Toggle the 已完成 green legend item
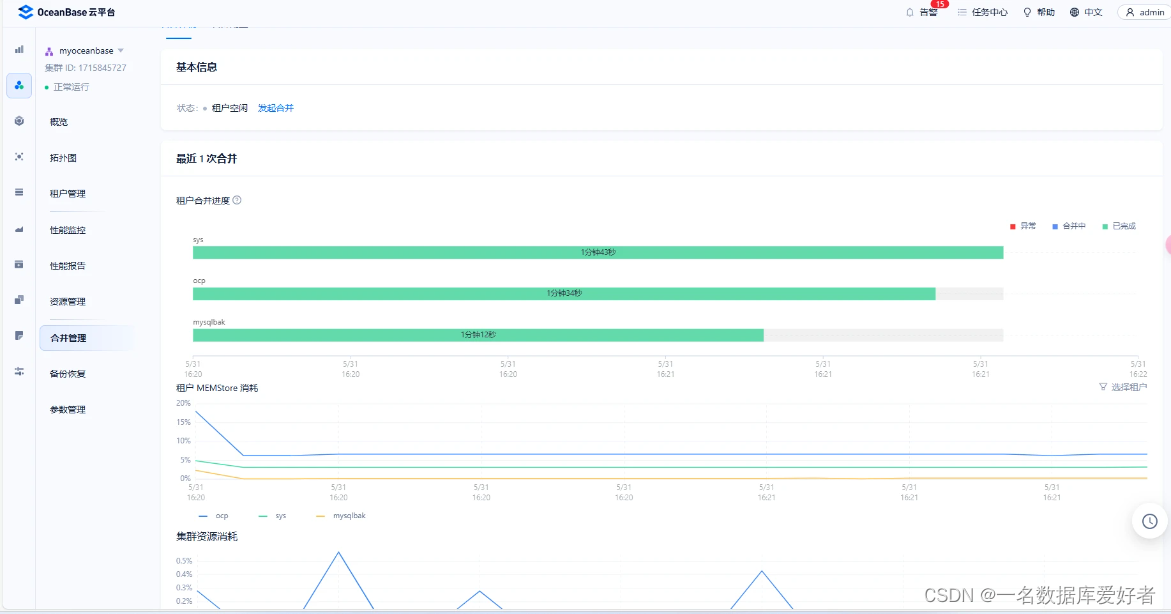 pos(1119,226)
